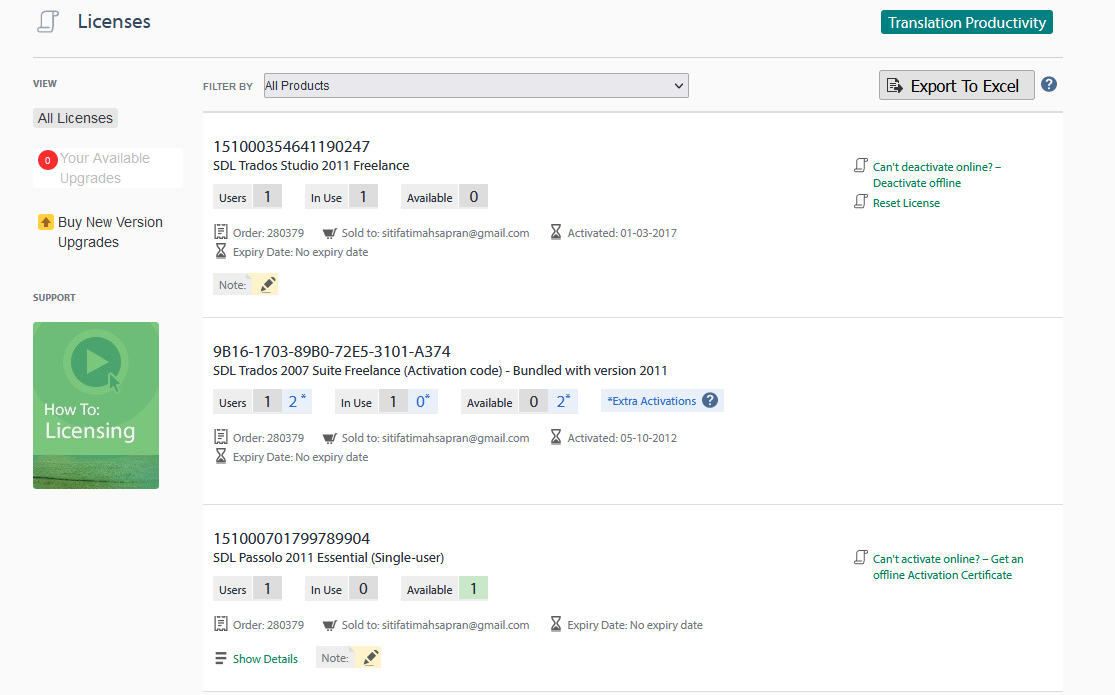Viewport: 1115px width, 695px height.
Task: Click the Export To Excel button
Action: 956,85
